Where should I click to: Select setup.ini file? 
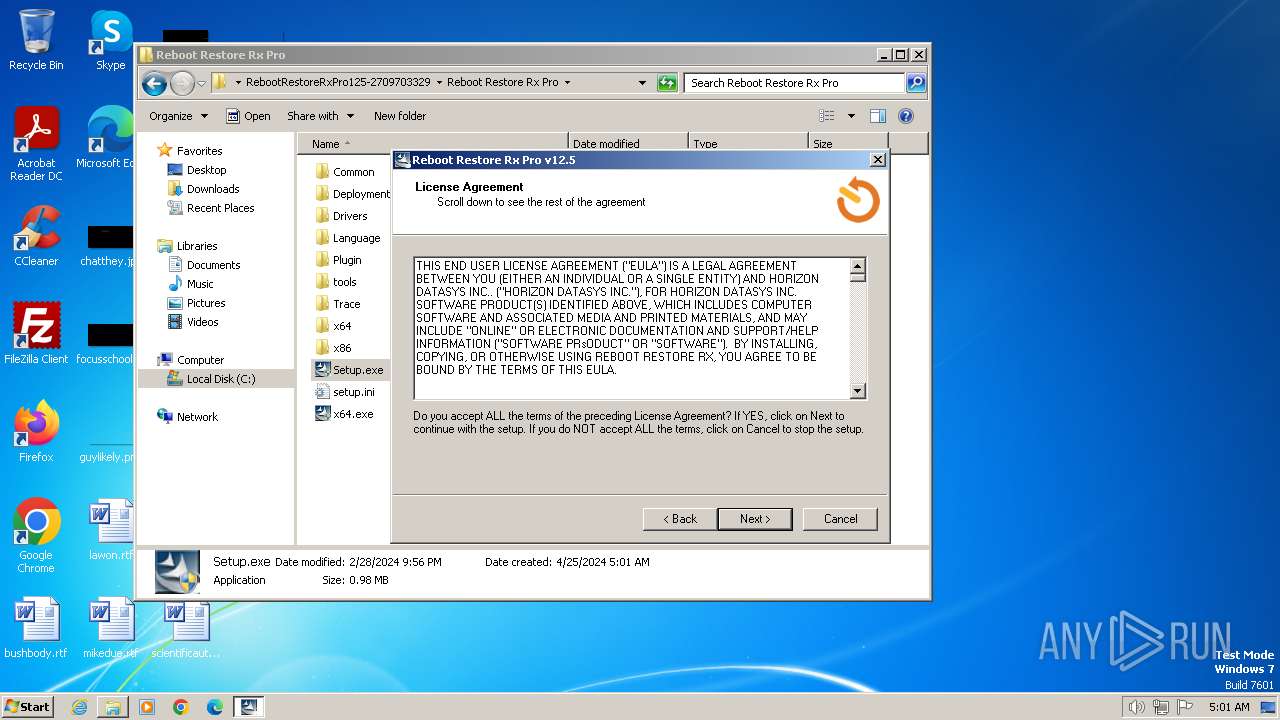point(344,392)
